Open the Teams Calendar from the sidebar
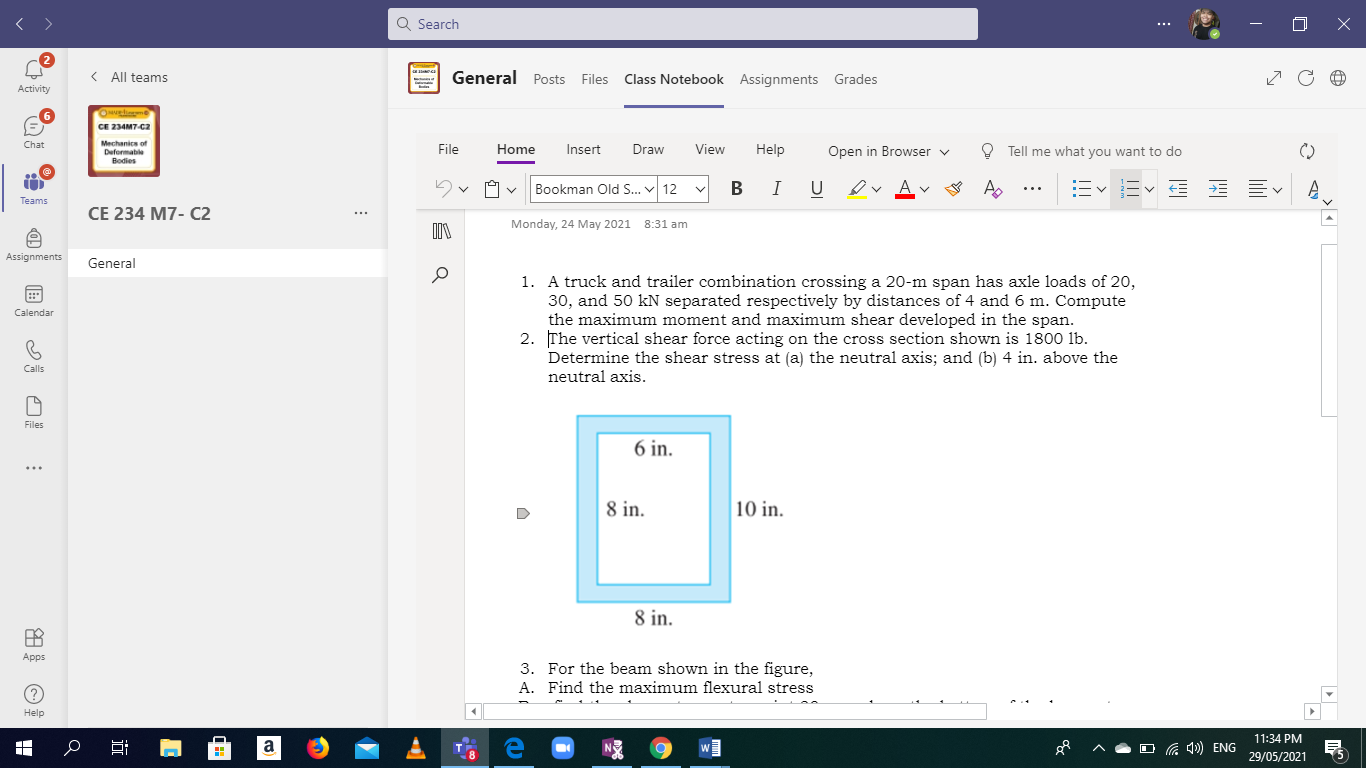 coord(33,300)
